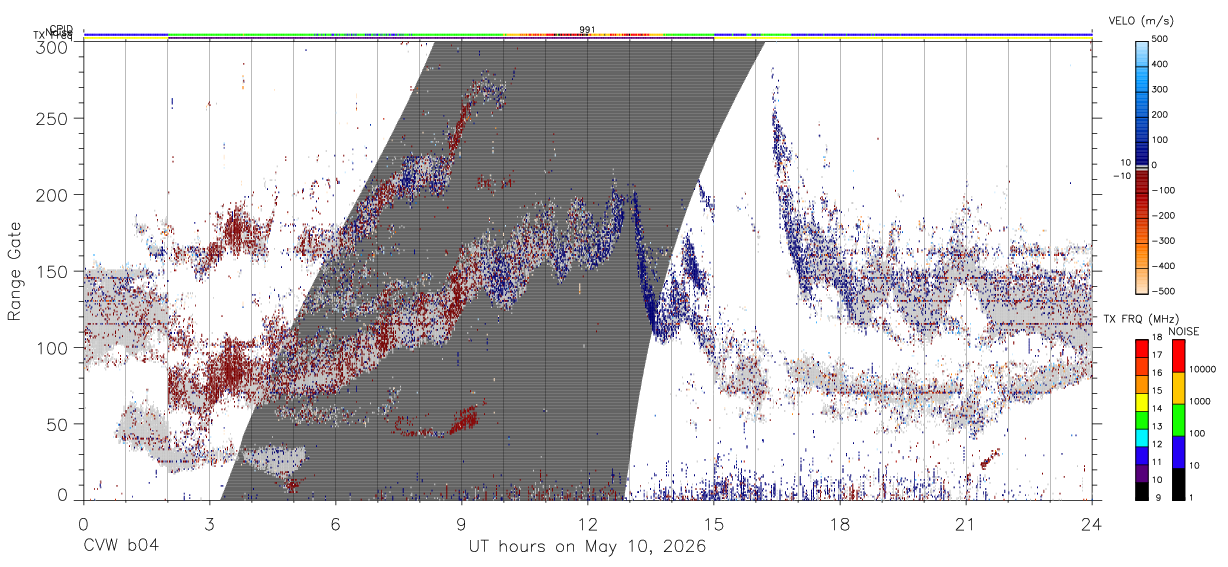The width and height of the screenshot is (1228, 567).
Task: Pick the black swatch at NOISE legend bottom
Action: pyautogui.click(x=1178, y=484)
